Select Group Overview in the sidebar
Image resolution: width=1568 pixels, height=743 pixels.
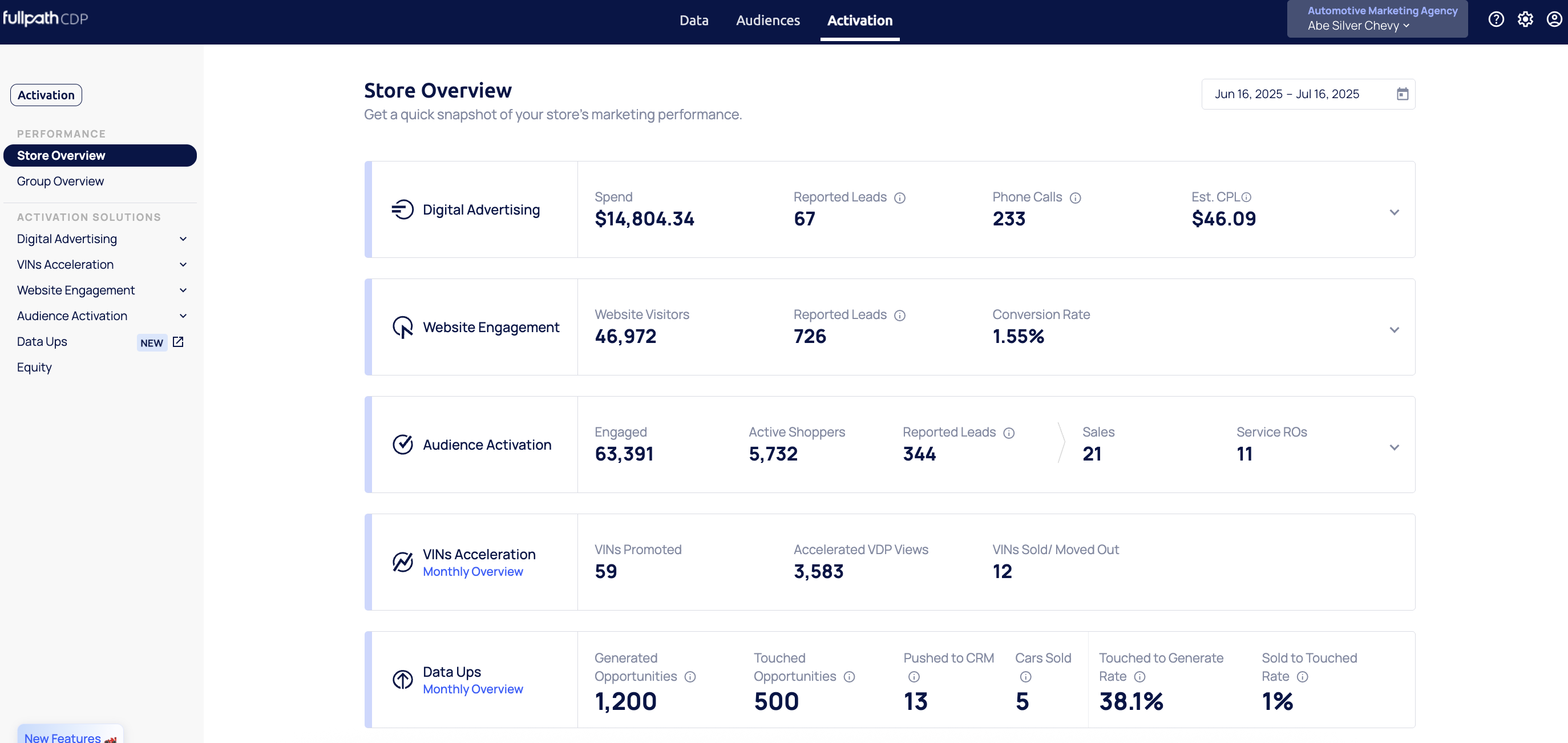pos(60,181)
